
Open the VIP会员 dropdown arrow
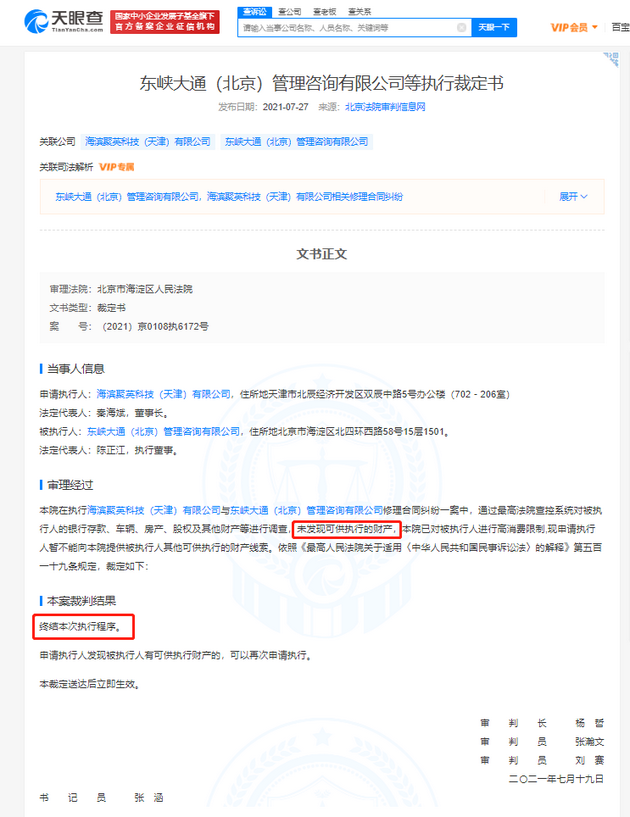point(595,27)
